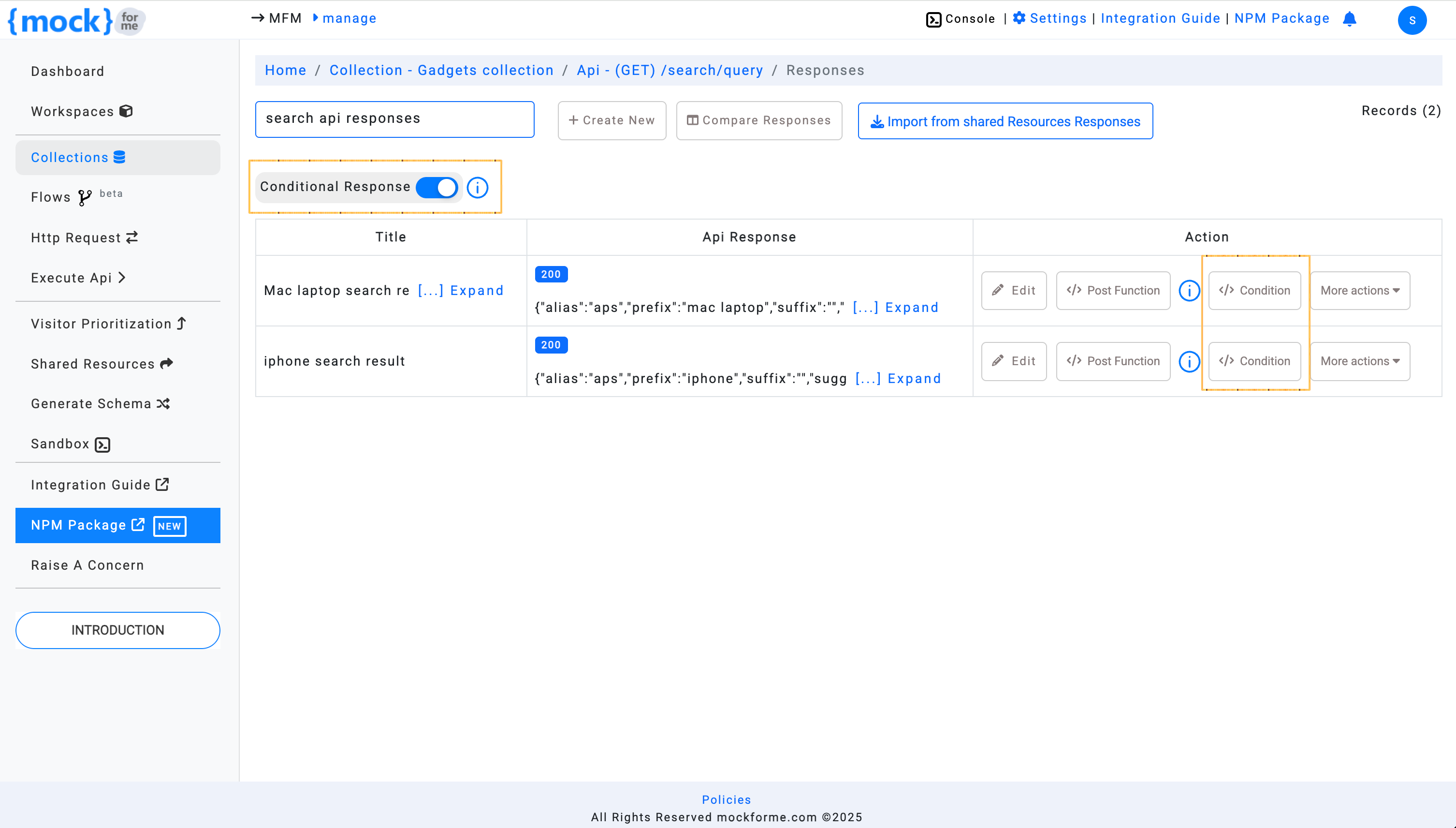Open the notifications bell icon
Viewport: 1456px width, 828px height.
1349,19
